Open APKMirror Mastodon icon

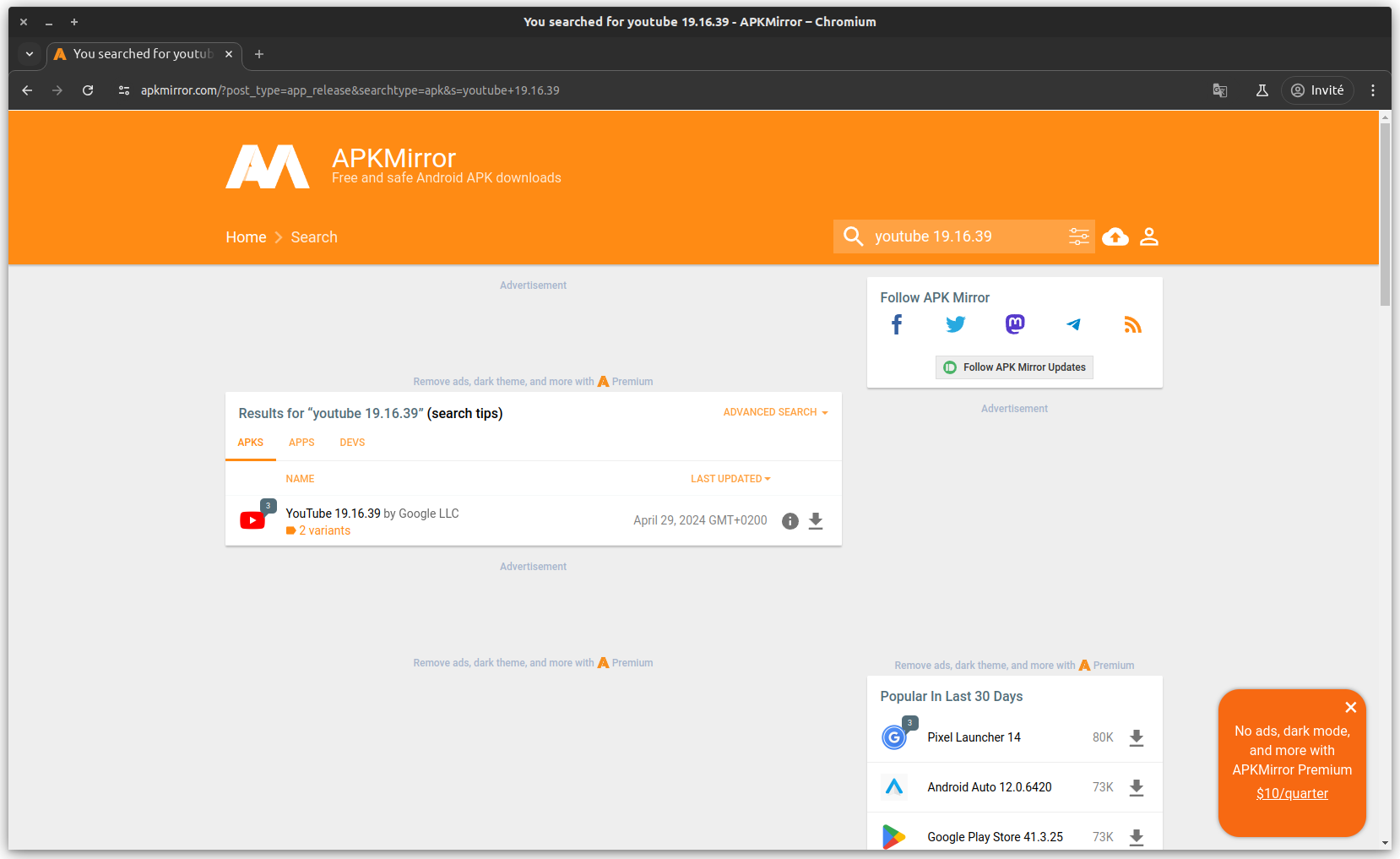pyautogui.click(x=1015, y=324)
